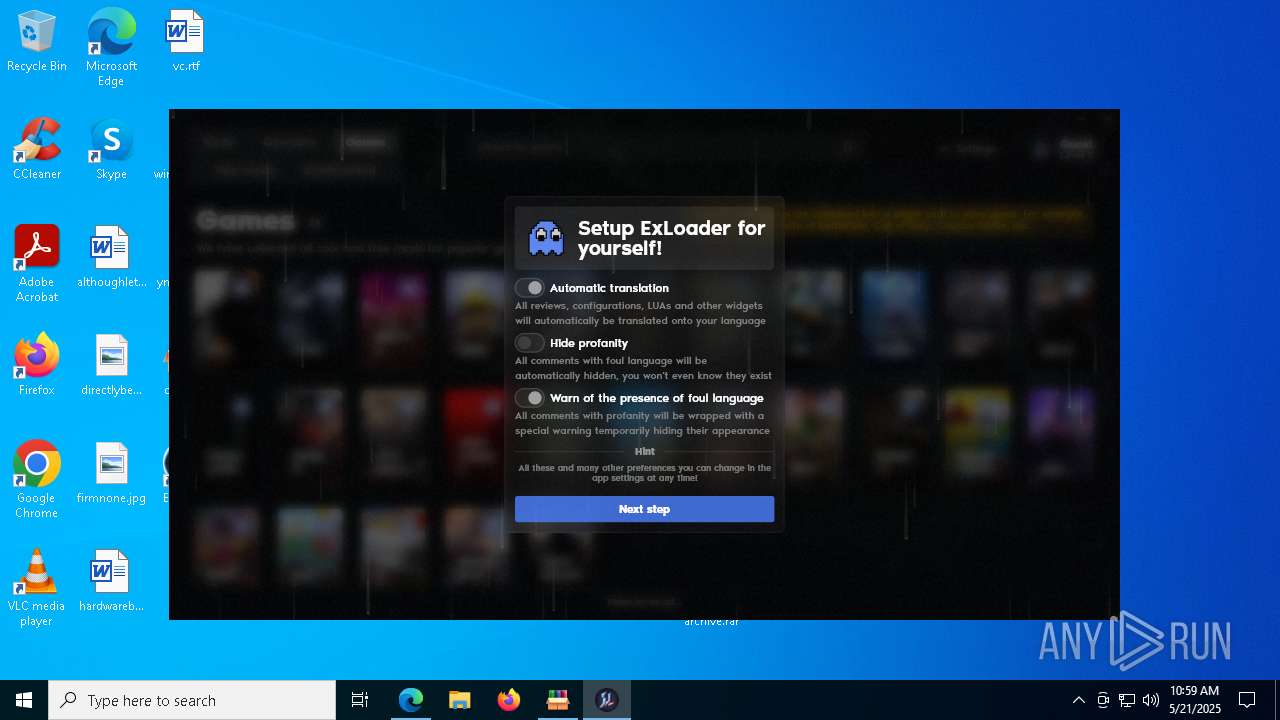
Task: Open WinRAR from the taskbar
Action: (x=558, y=700)
